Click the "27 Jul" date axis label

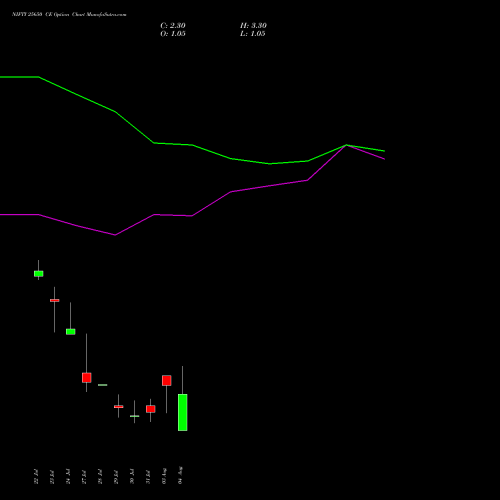[x=84, y=476]
